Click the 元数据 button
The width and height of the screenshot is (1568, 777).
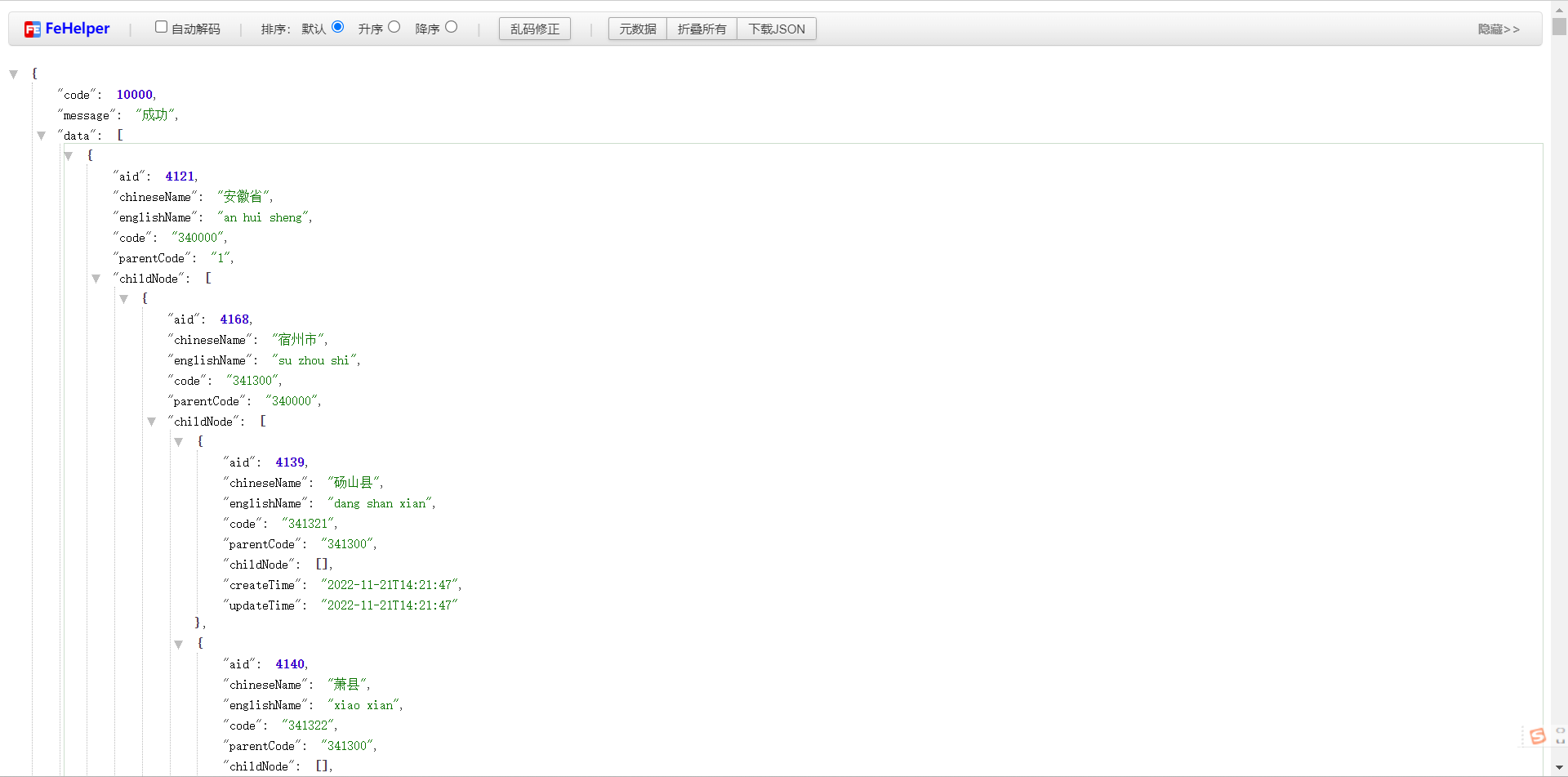[638, 29]
